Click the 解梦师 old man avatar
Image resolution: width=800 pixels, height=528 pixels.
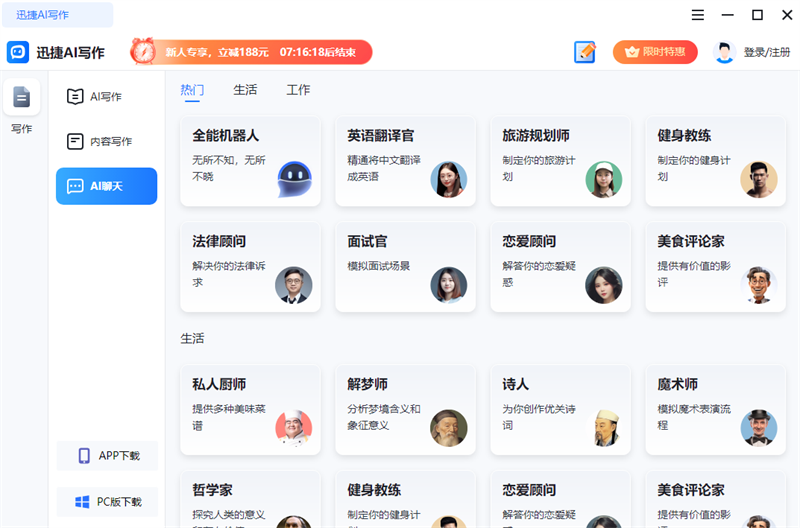point(448,428)
